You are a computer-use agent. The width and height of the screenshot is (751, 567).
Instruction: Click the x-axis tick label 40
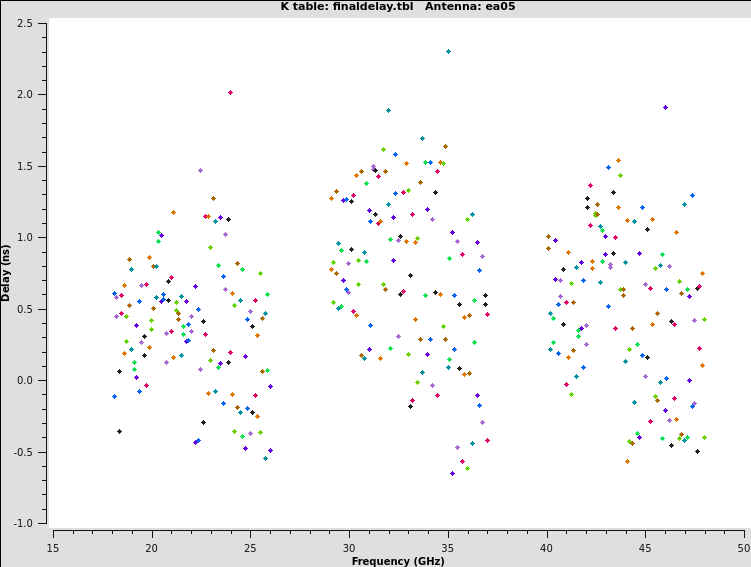(x=547, y=547)
